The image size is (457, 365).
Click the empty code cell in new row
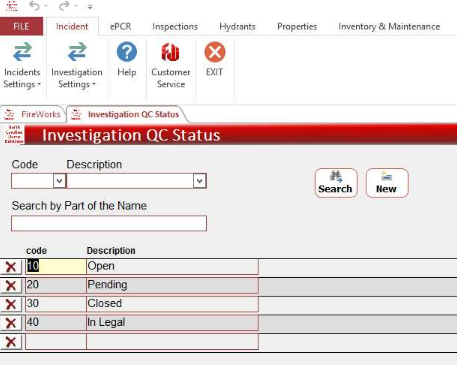pos(56,342)
